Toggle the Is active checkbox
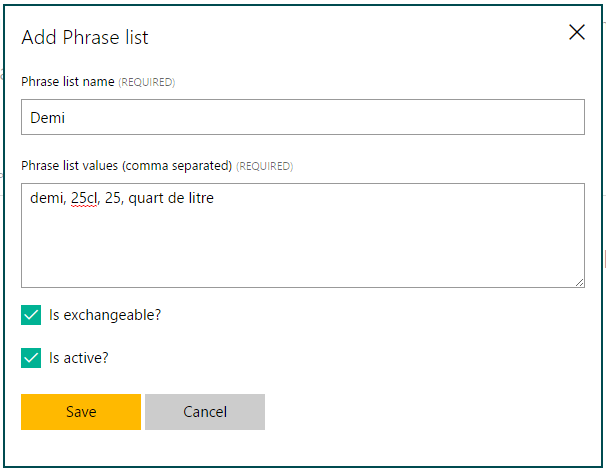606x473 pixels. pyautogui.click(x=31, y=357)
